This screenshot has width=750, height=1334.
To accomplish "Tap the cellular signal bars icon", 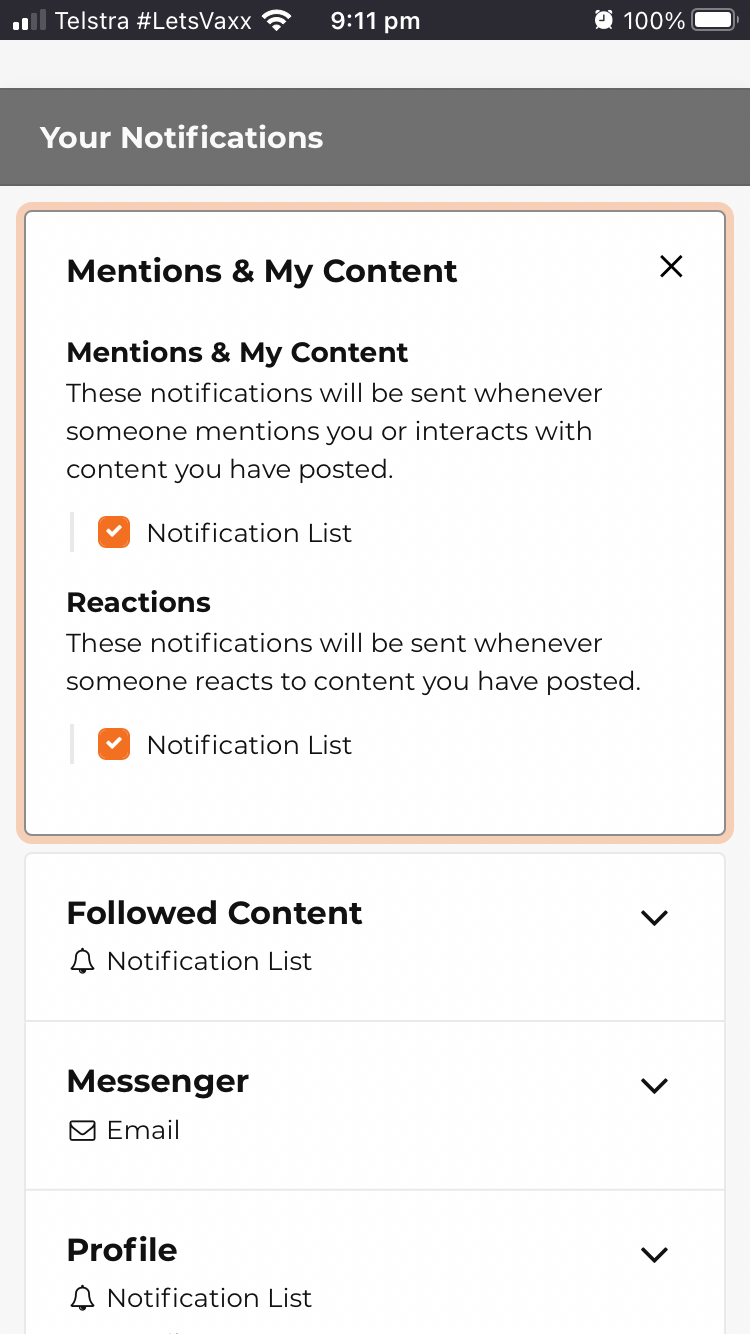I will [x=29, y=20].
